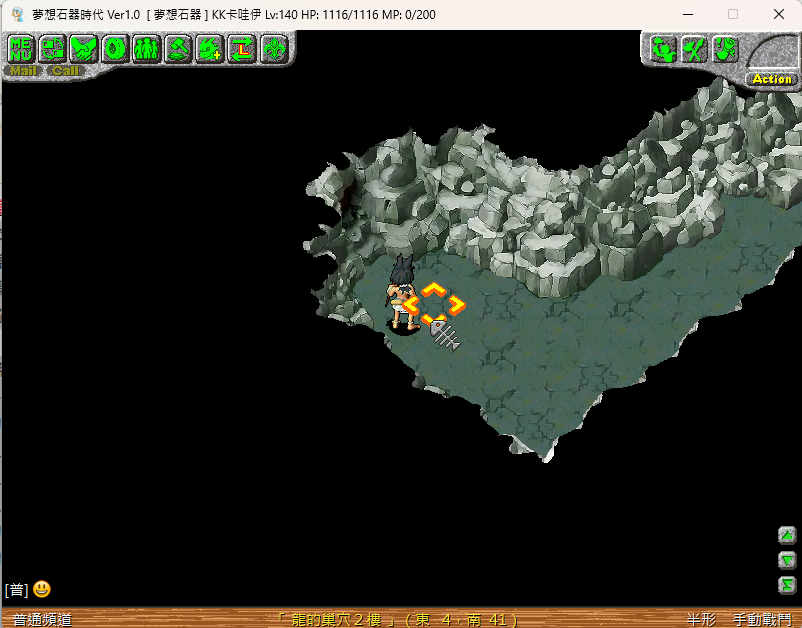Toggle the 半形 half-width input mode
802x628 pixels.
(x=702, y=619)
